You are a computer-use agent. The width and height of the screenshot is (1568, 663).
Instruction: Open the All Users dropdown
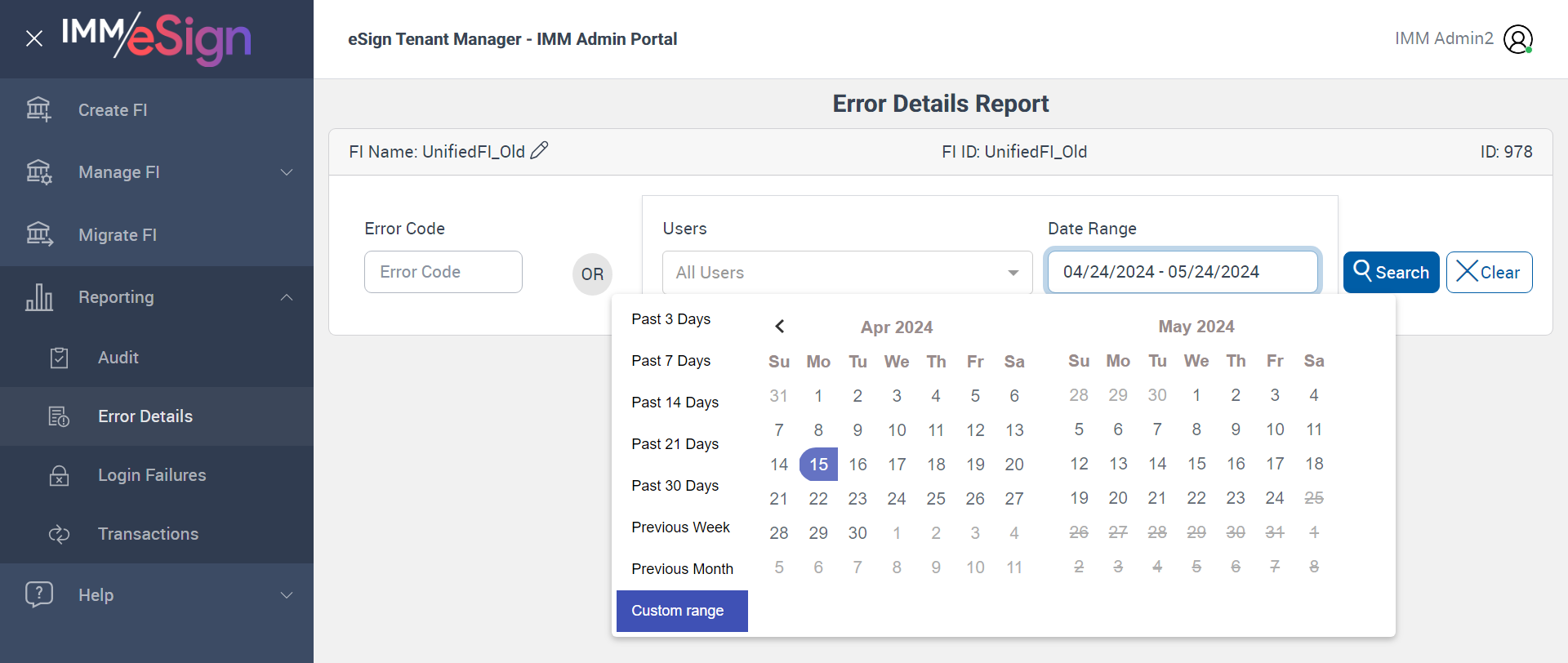point(847,273)
